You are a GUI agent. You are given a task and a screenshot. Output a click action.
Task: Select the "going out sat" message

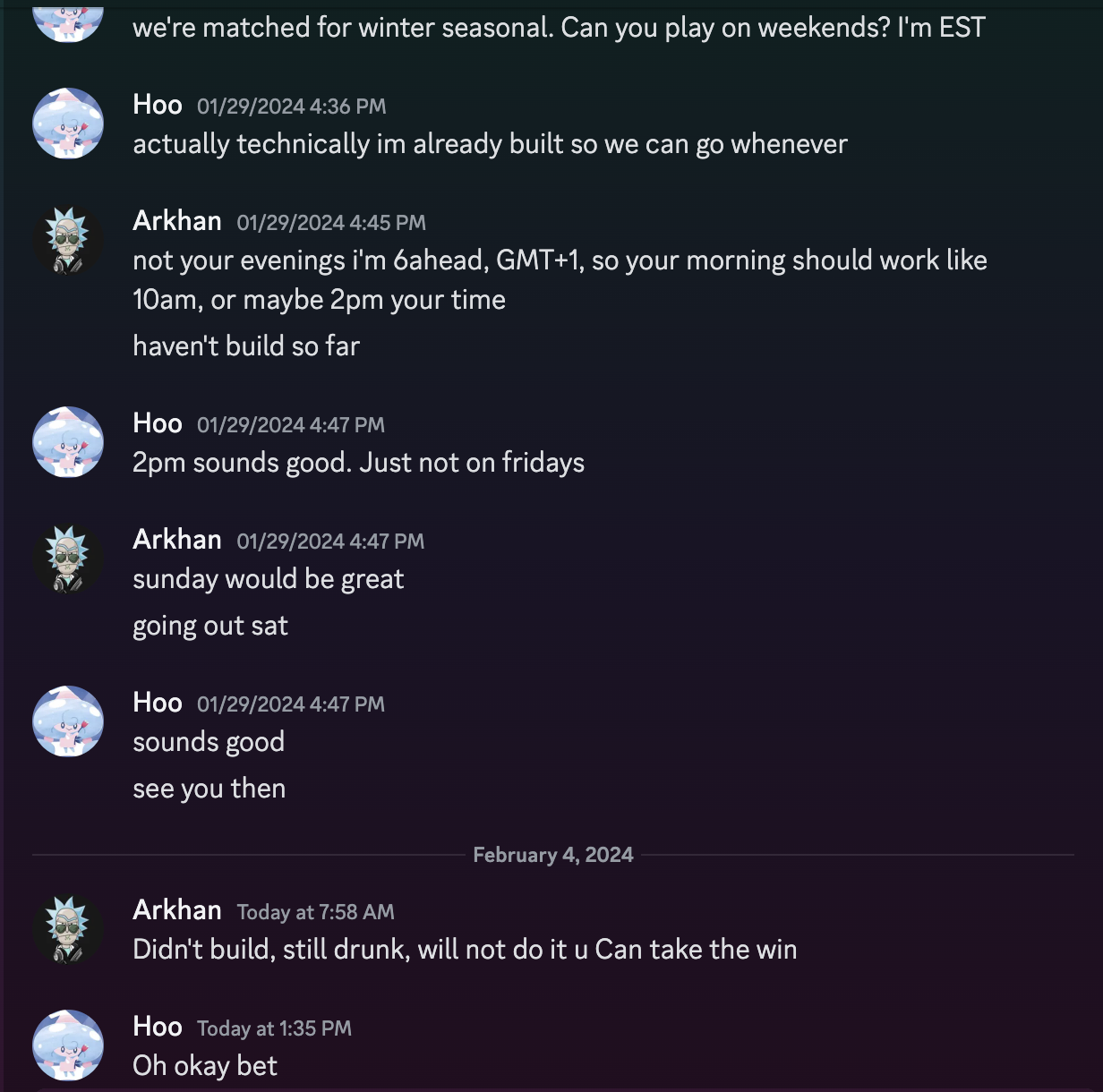[210, 626]
